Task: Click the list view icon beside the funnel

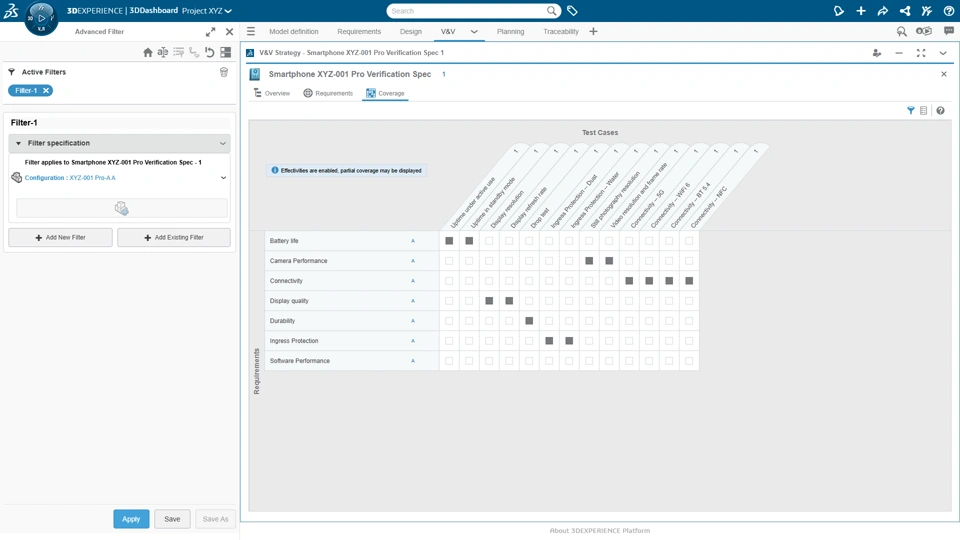Action: [x=924, y=111]
